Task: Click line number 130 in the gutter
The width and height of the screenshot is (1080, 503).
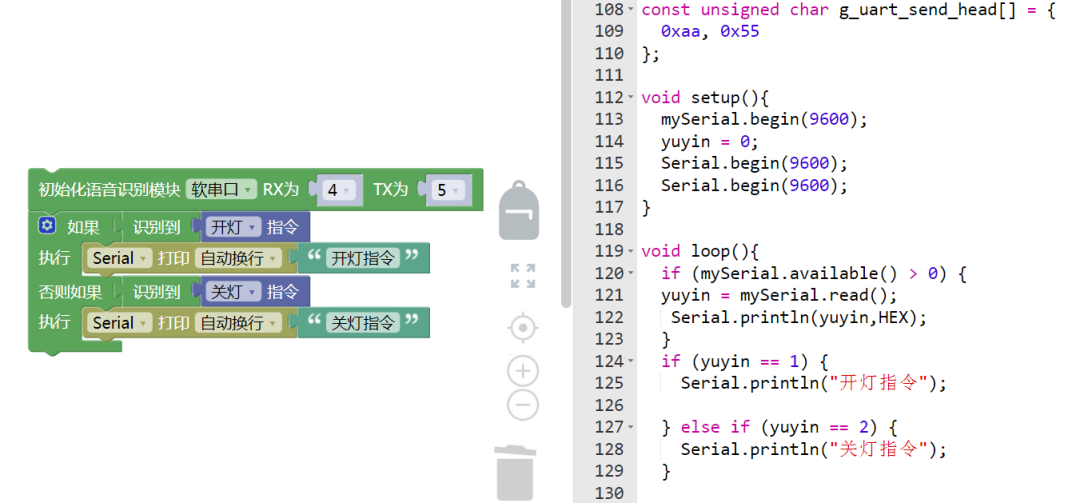Action: tap(608, 493)
